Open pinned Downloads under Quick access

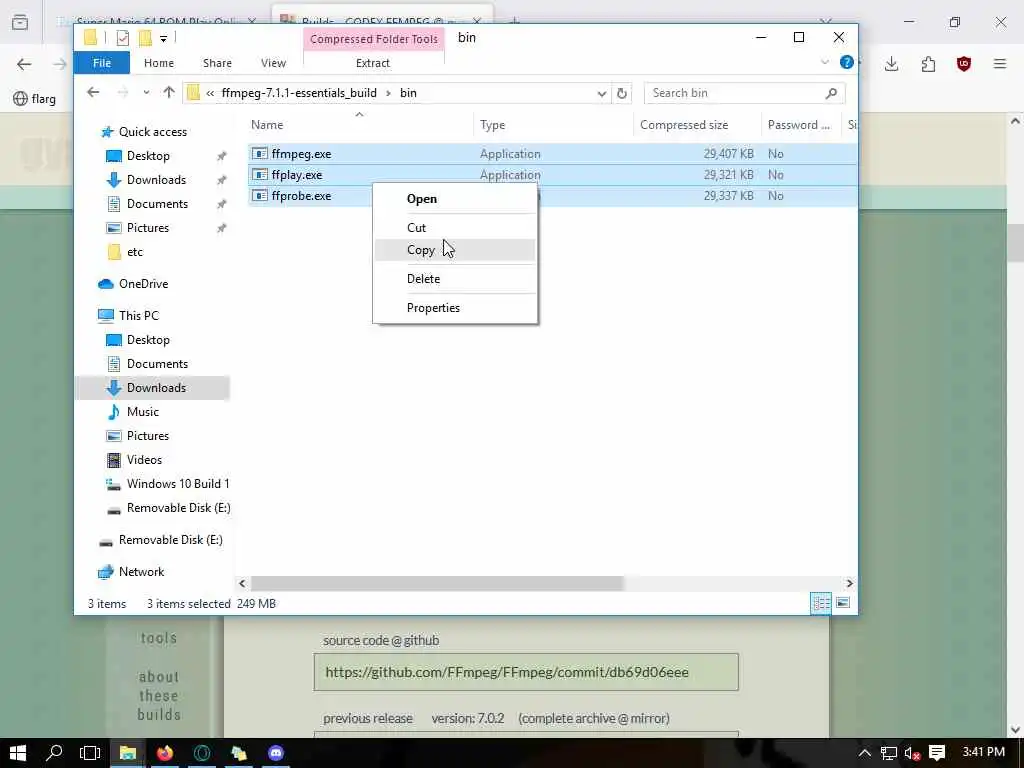pos(156,180)
